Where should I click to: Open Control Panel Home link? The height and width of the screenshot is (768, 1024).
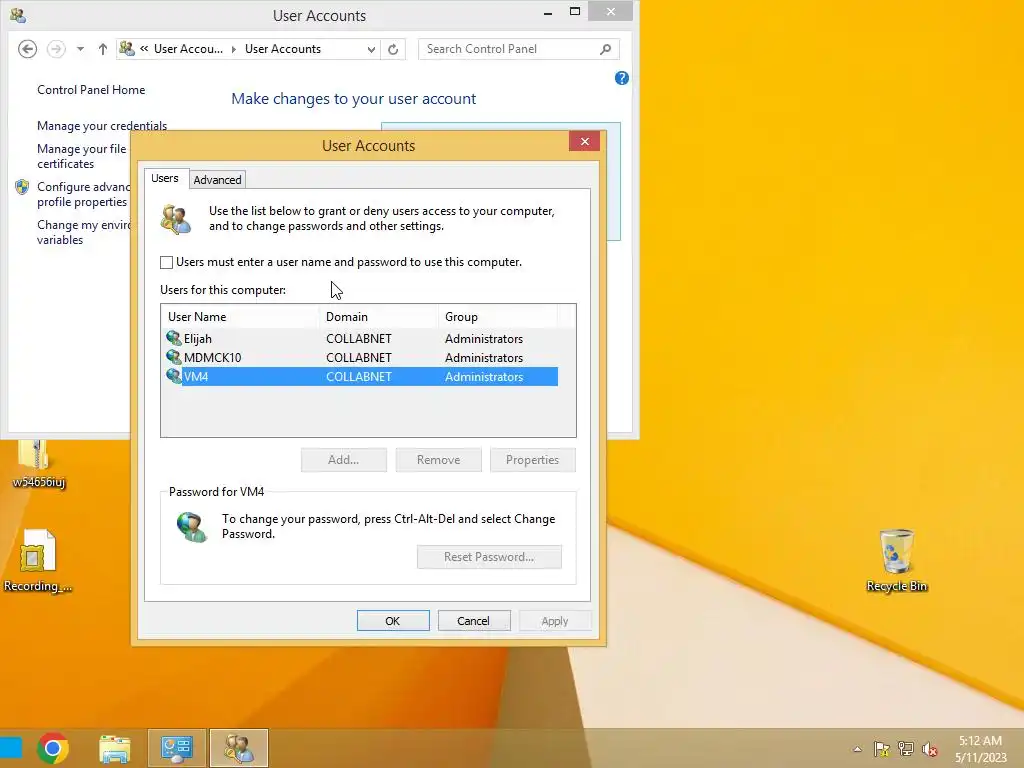click(91, 90)
